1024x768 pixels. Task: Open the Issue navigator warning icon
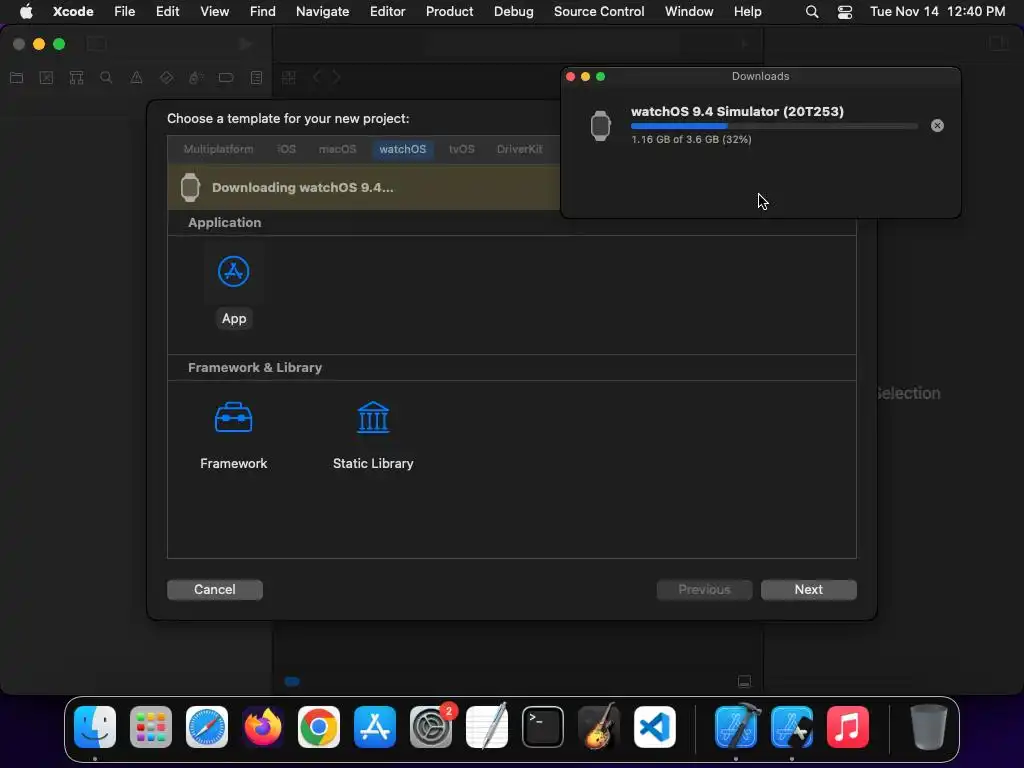pyautogui.click(x=136, y=78)
